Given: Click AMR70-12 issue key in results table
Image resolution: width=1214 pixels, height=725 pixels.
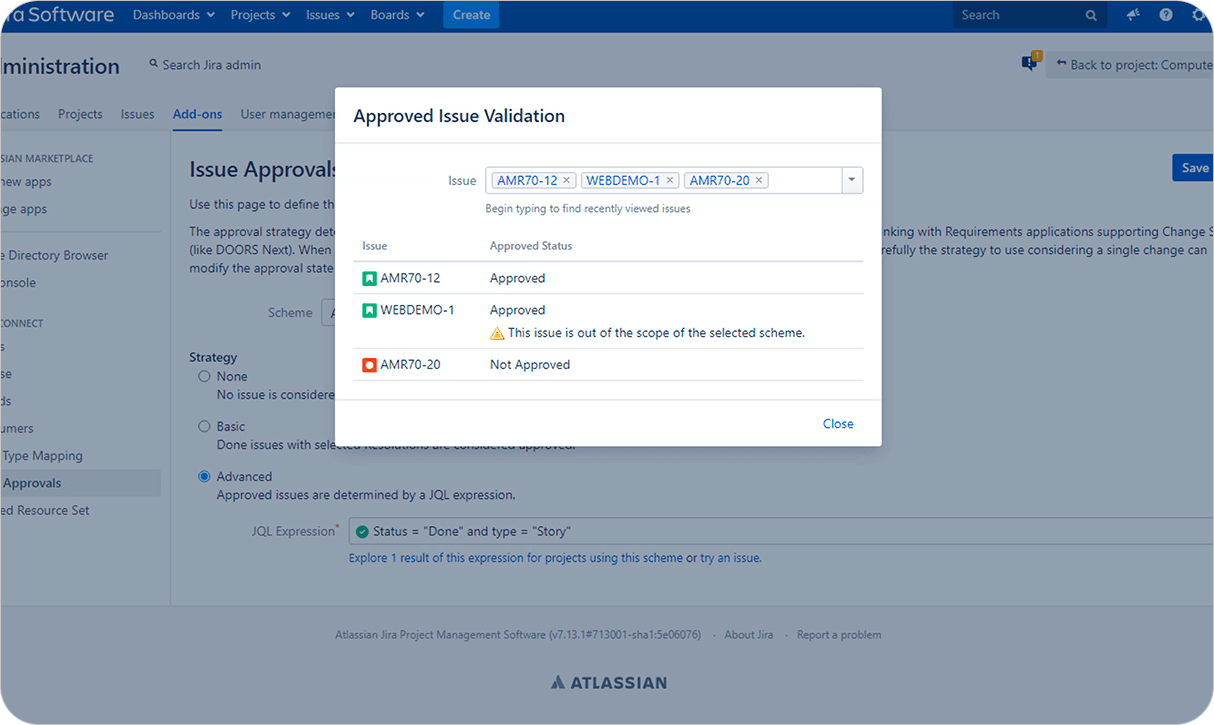Looking at the screenshot, I should (x=409, y=278).
